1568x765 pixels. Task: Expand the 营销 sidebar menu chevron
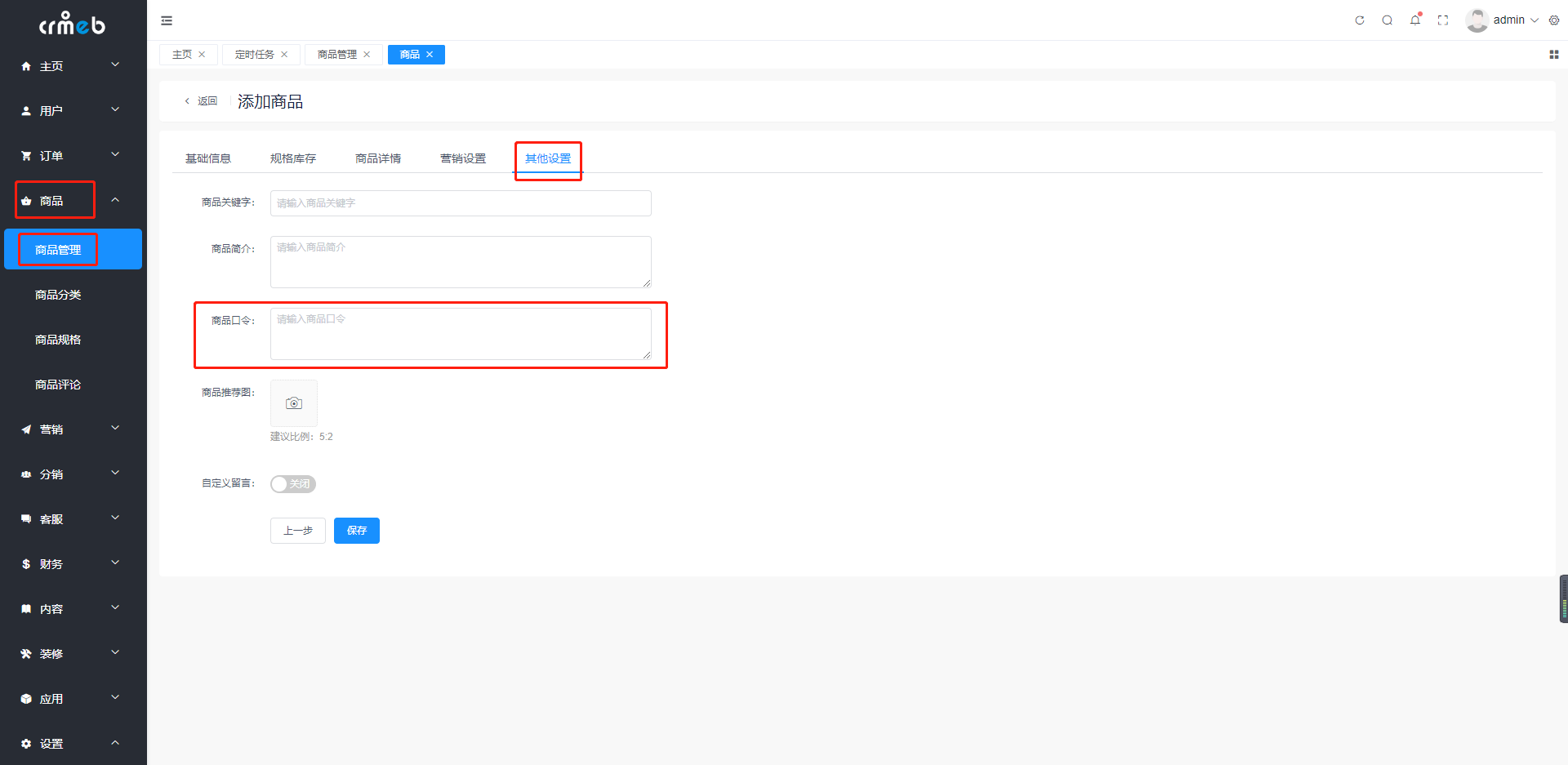(x=115, y=428)
